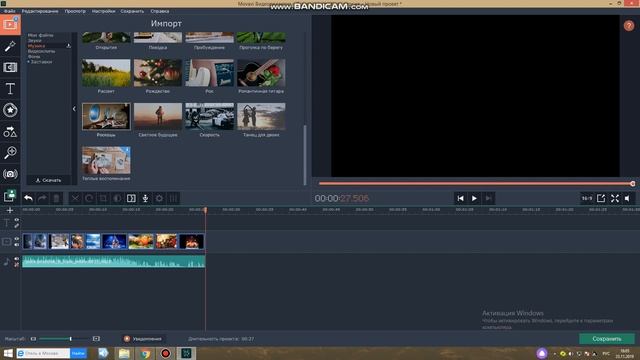Screen dimensions: 640x360
Task: Select the Танец для двоих thumbnail
Action: click(261, 116)
